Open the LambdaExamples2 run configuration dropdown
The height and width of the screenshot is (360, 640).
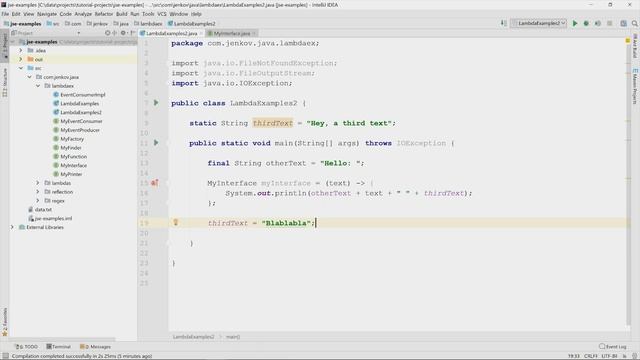coord(538,24)
